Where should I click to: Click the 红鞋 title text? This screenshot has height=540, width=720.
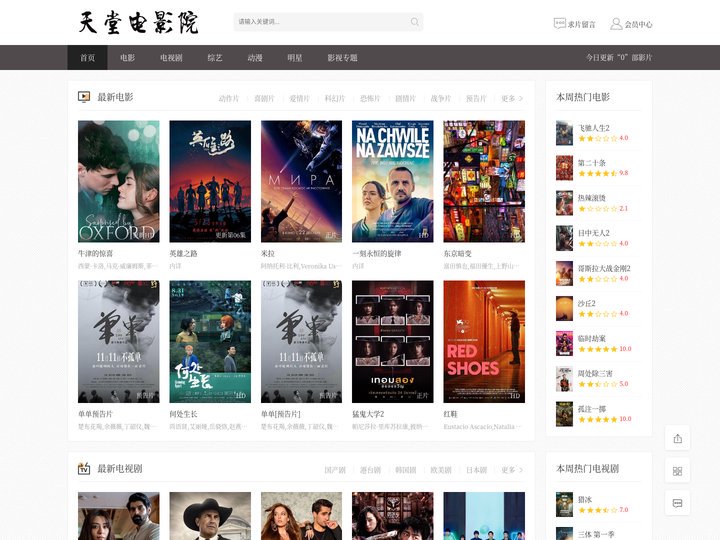[450, 414]
